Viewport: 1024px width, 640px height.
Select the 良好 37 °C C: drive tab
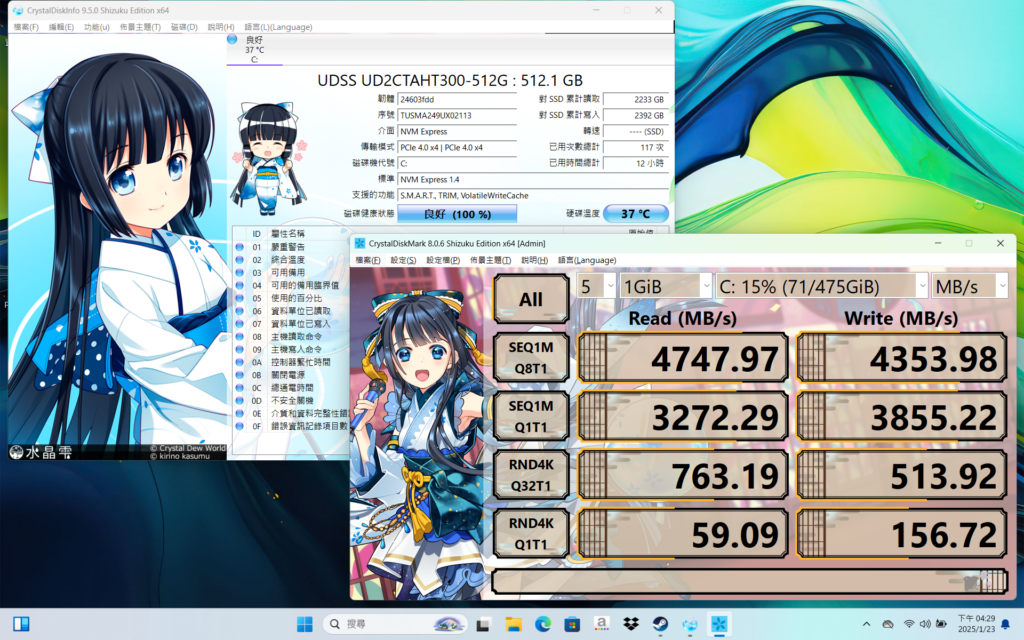point(255,50)
